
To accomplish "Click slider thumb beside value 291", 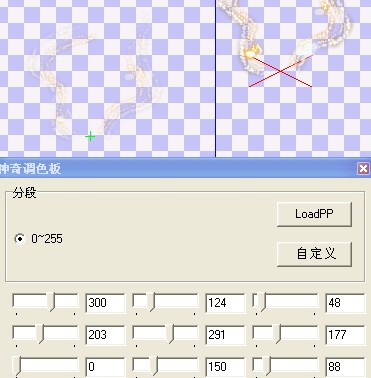I will 170,334.
